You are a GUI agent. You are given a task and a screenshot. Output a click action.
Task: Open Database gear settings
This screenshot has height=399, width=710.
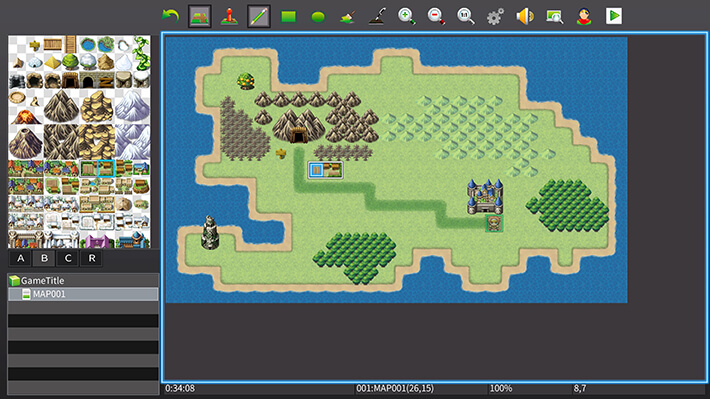[x=495, y=17]
